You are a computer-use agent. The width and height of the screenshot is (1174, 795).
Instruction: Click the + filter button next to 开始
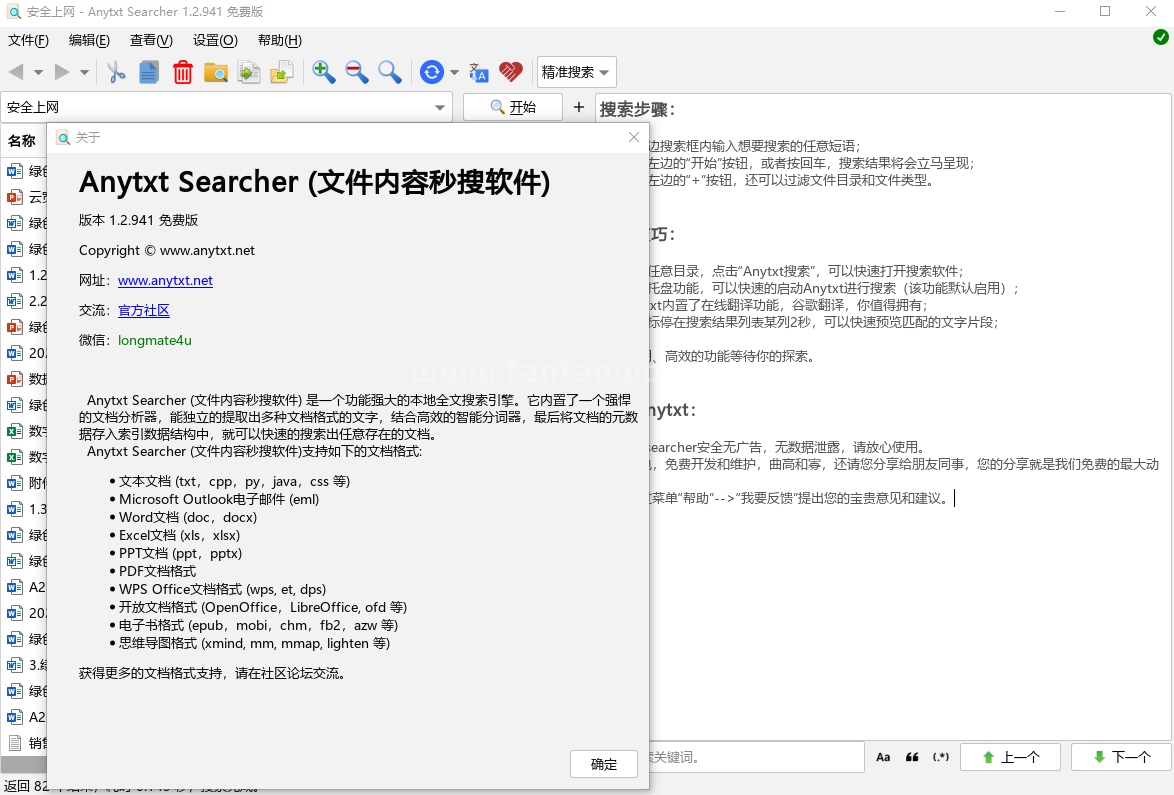(579, 107)
